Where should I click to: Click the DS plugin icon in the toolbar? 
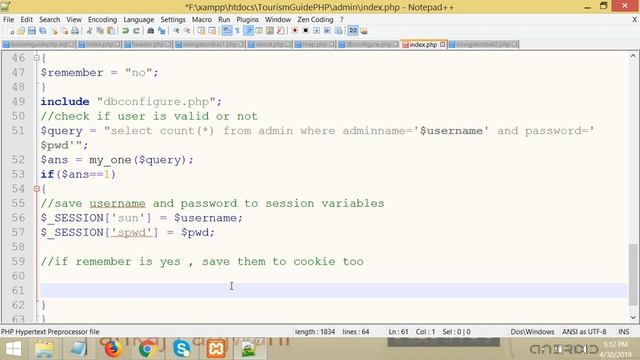[x=353, y=31]
